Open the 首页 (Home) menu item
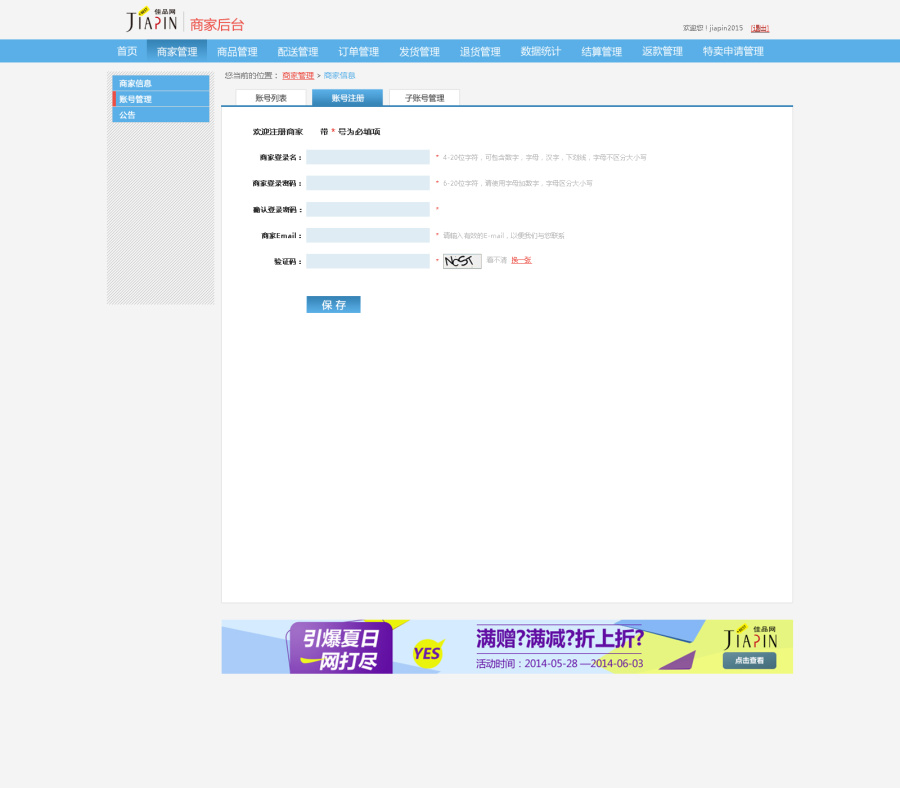Viewport: 900px width, 788px height. coord(126,50)
